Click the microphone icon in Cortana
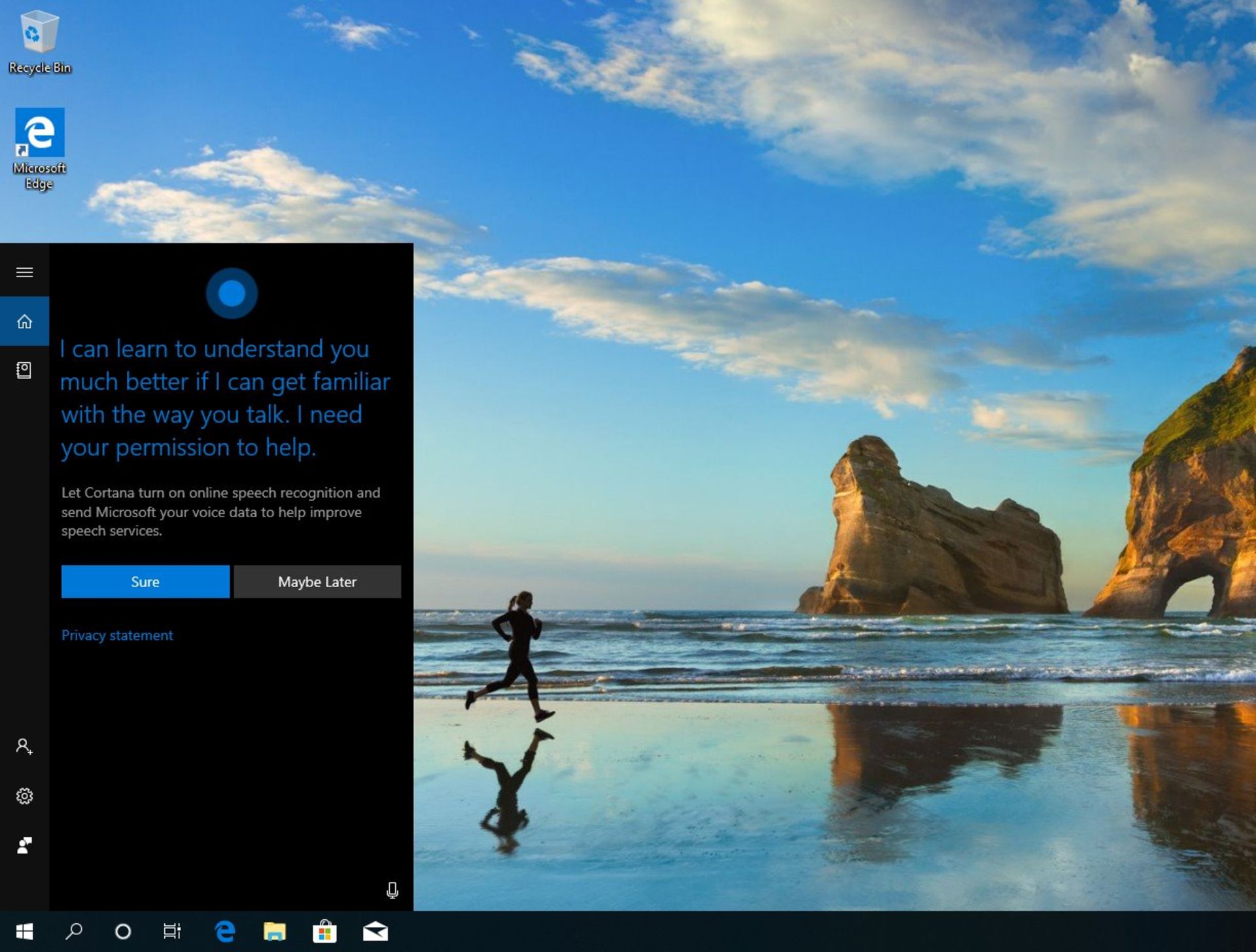Viewport: 1256px width, 952px height. (x=391, y=891)
